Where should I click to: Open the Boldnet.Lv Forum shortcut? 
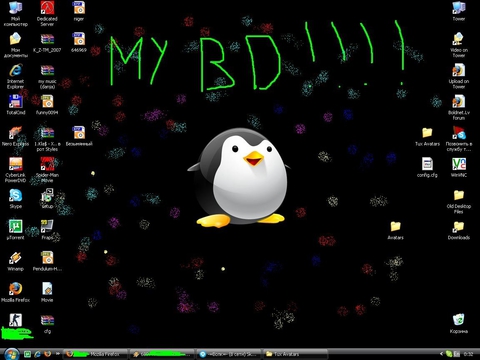(459, 107)
